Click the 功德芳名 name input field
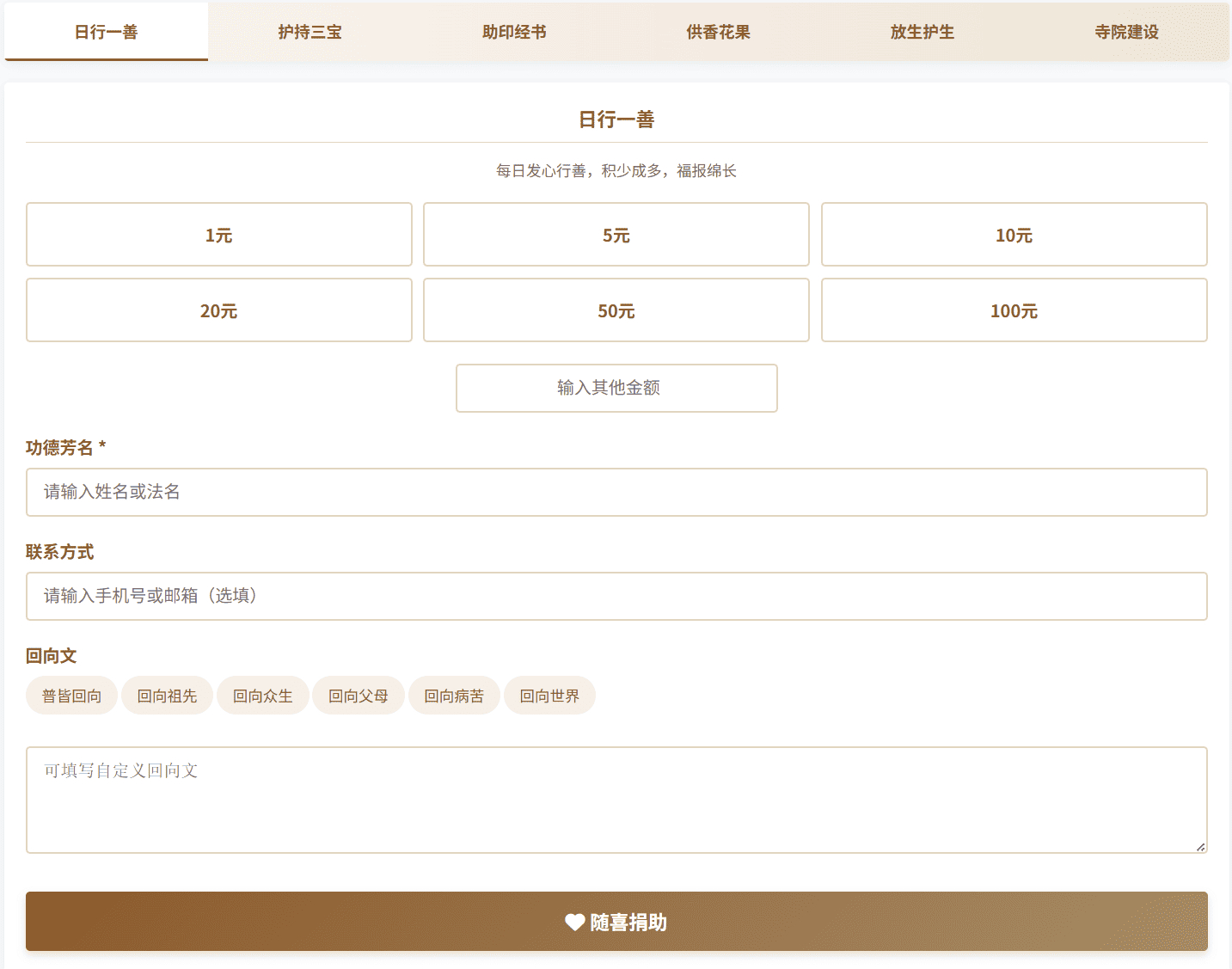The width and height of the screenshot is (1232, 969). 616,492
